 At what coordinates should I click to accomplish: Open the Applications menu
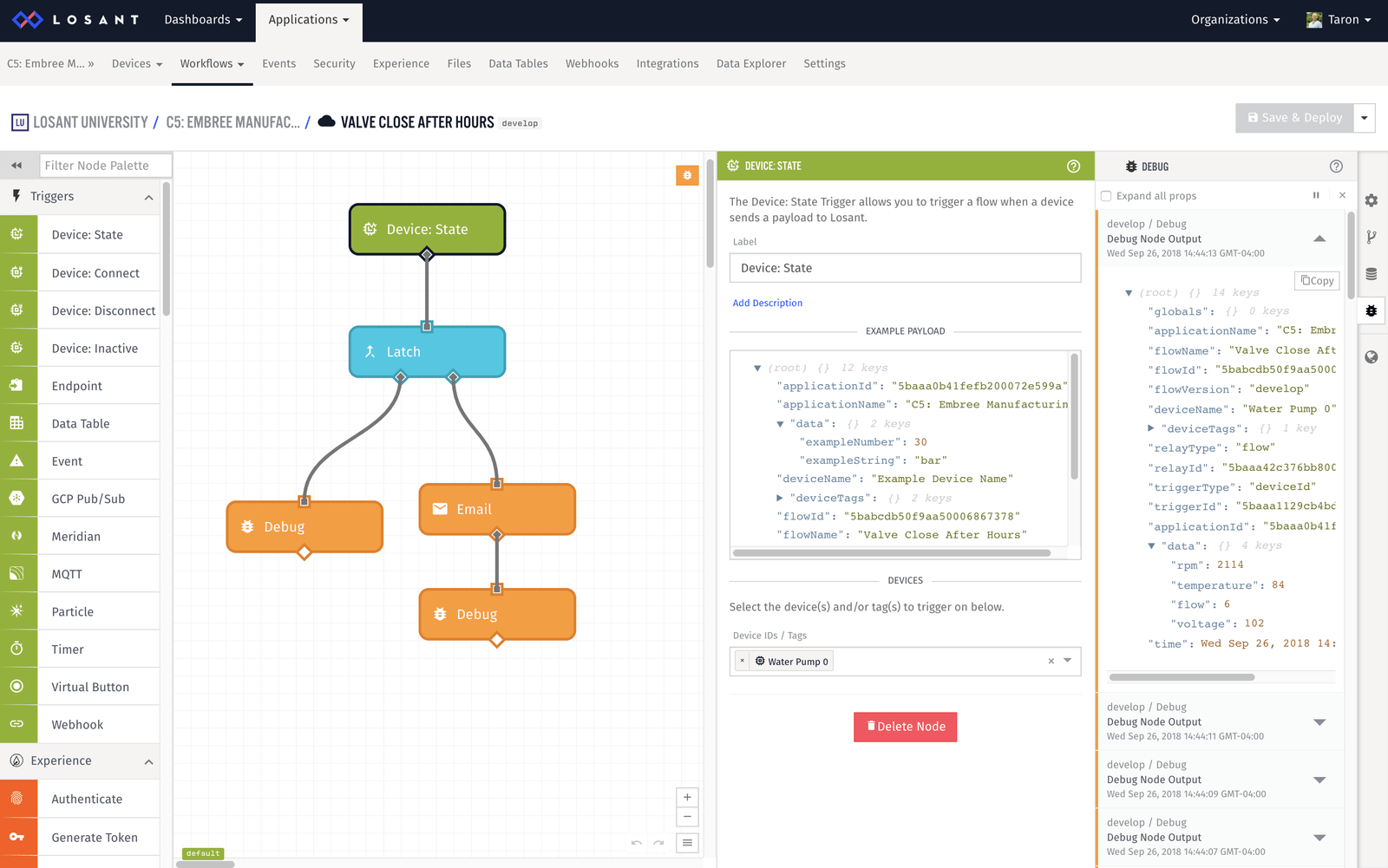[x=309, y=20]
